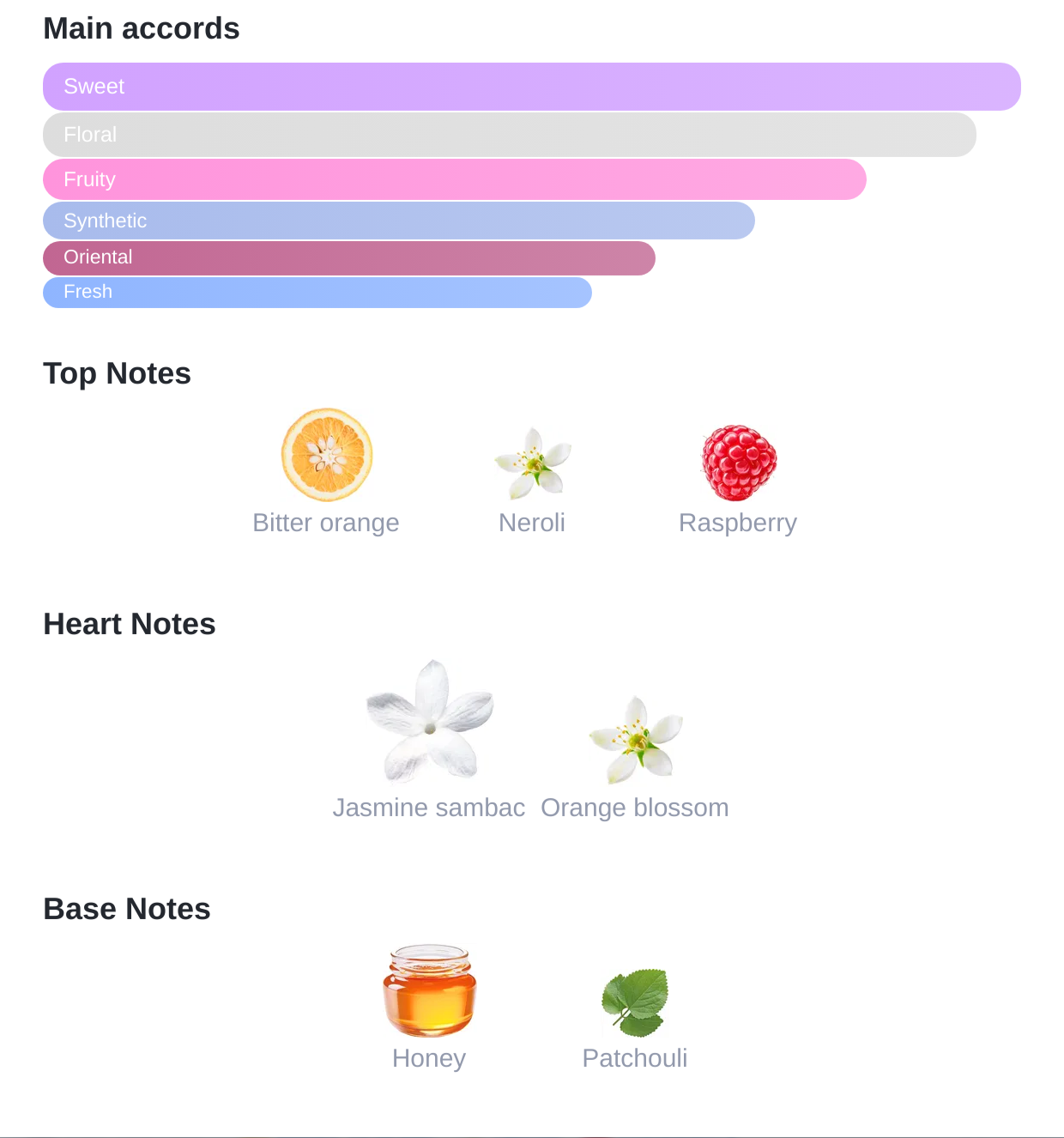The width and height of the screenshot is (1064, 1138).
Task: Open the Bitter orange text link
Action: [x=326, y=523]
